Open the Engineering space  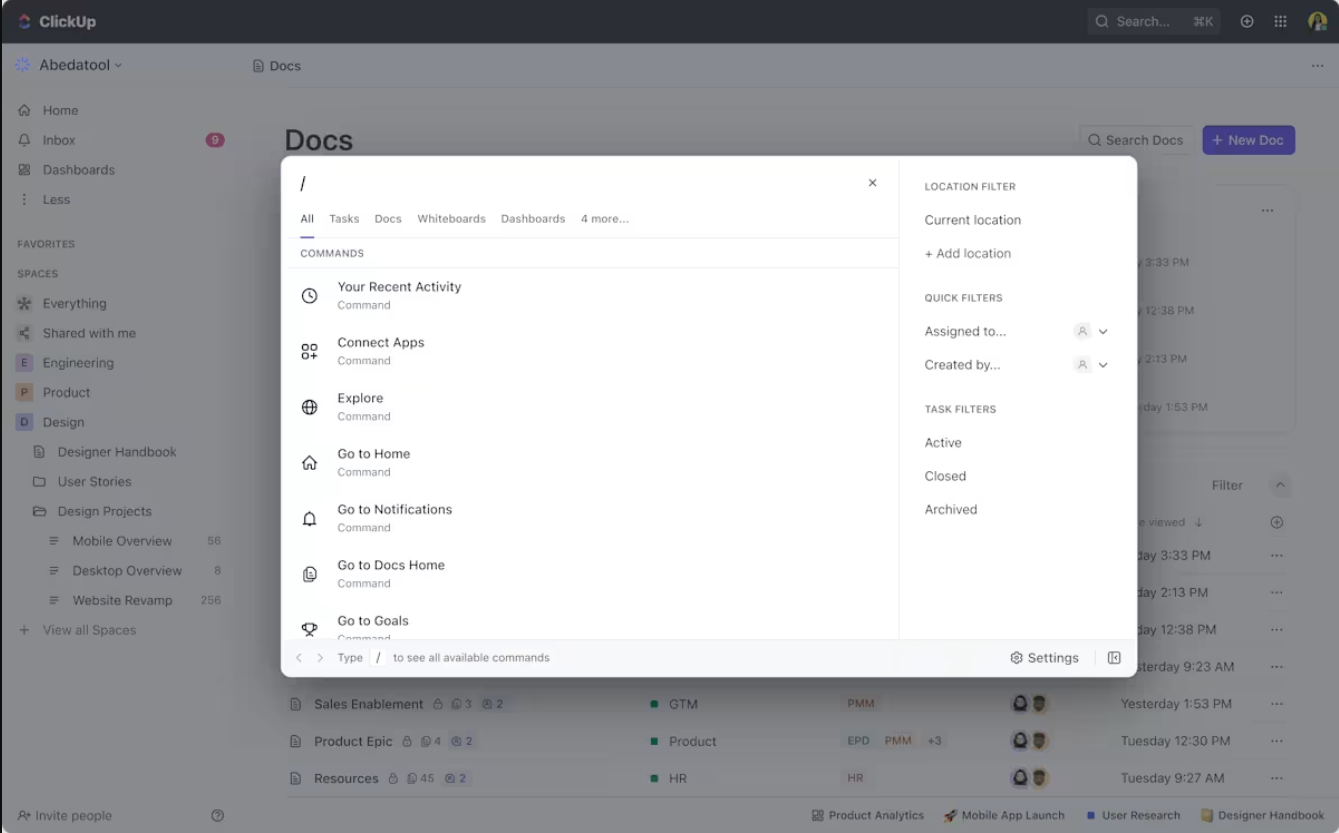point(78,363)
